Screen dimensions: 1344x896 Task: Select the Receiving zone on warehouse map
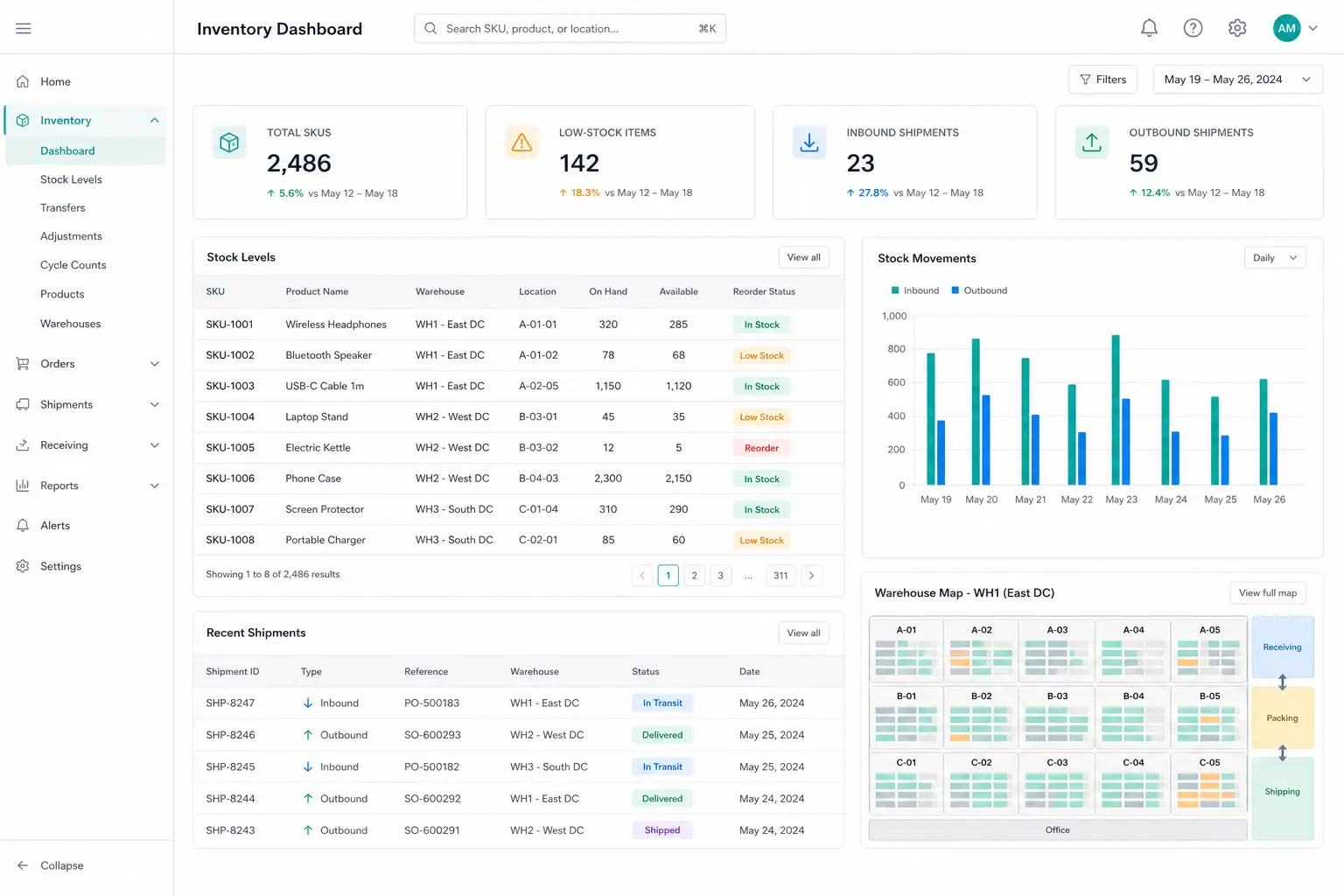[1282, 647]
